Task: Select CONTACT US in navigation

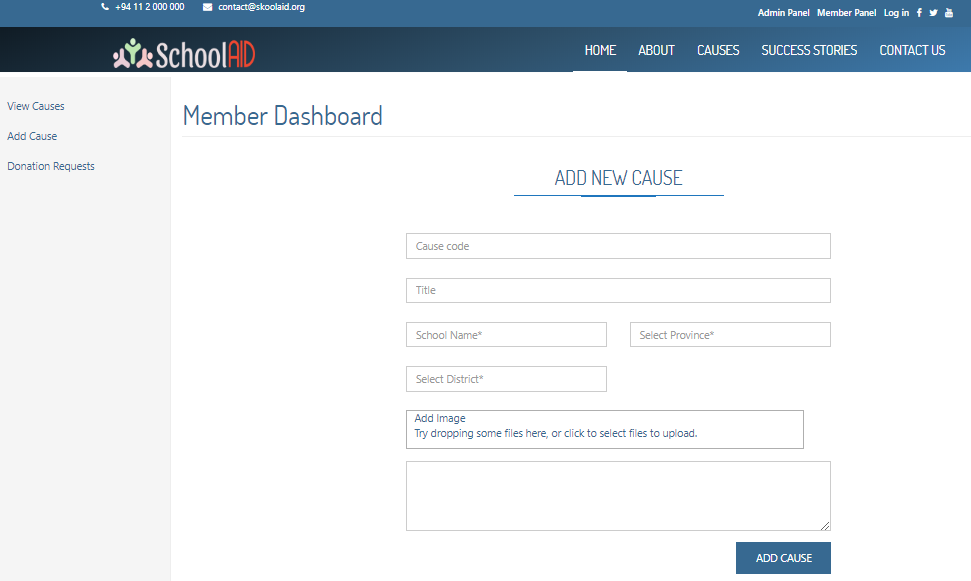Action: (x=912, y=50)
